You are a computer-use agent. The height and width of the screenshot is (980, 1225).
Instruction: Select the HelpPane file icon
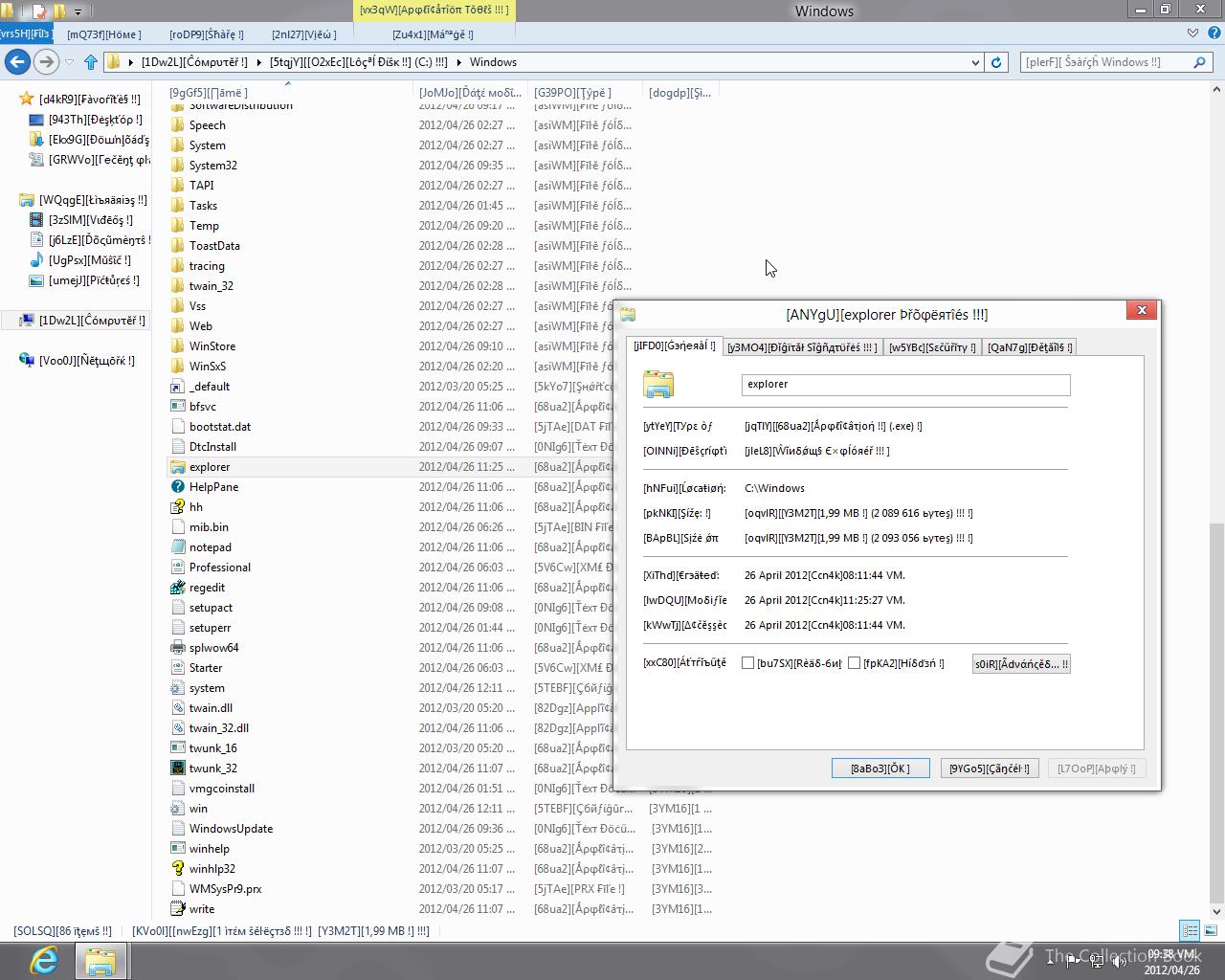[x=177, y=487]
